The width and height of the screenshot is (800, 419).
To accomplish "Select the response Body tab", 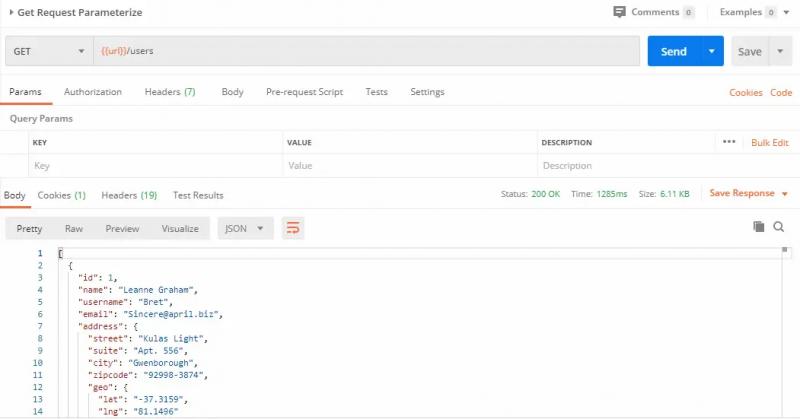I will (x=14, y=195).
